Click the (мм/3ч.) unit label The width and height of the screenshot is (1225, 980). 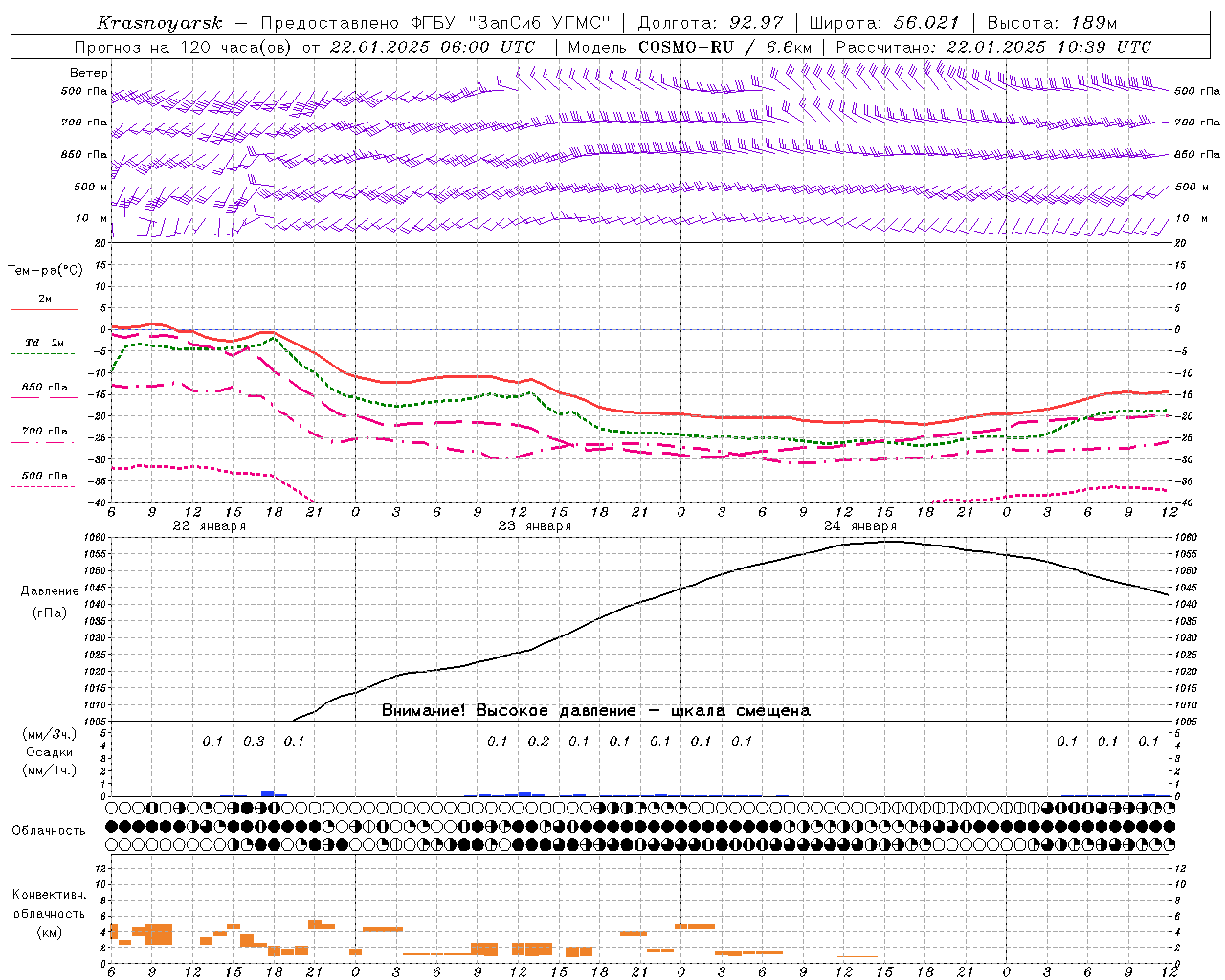(x=50, y=735)
